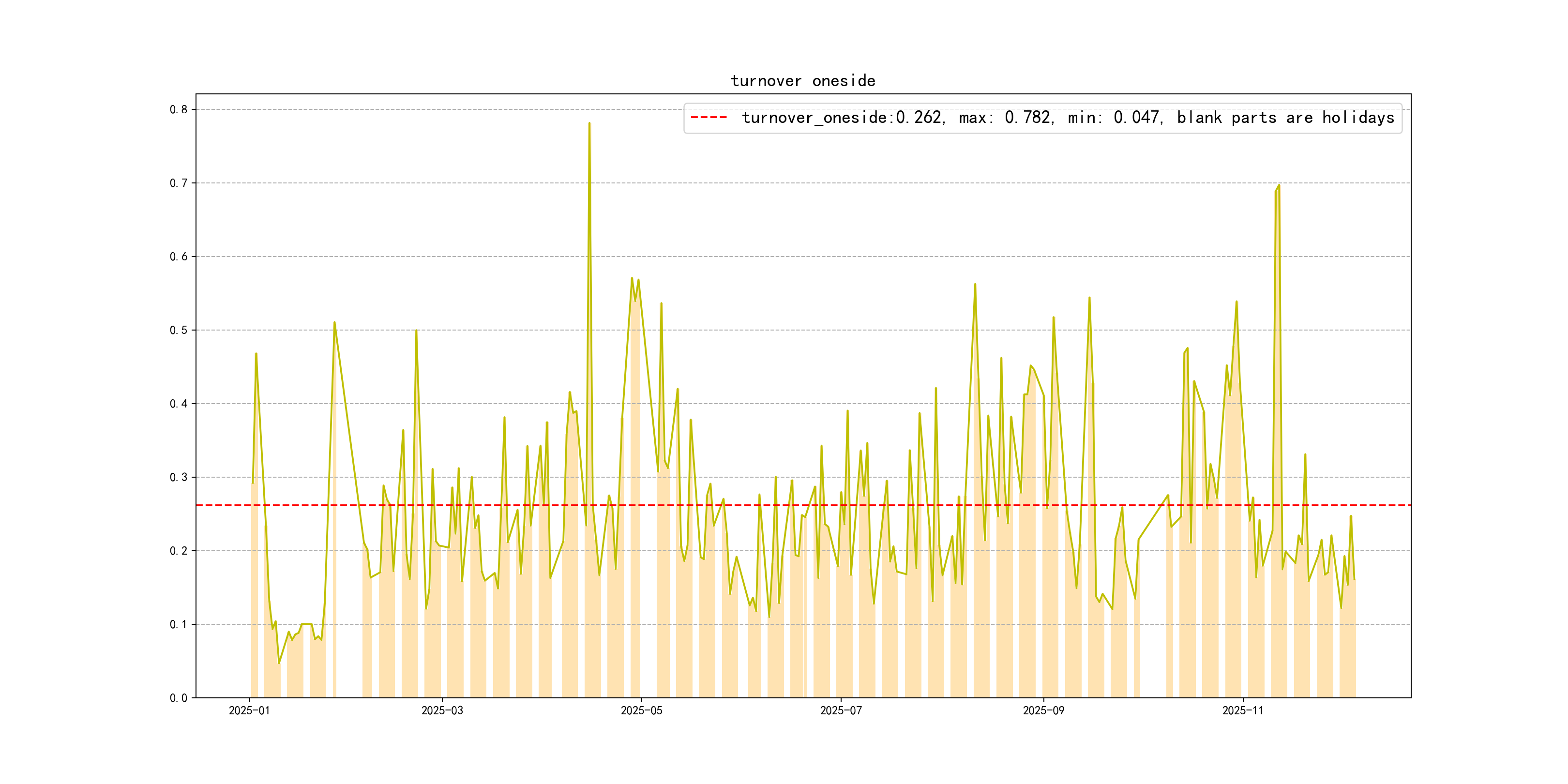The height and width of the screenshot is (784, 1568).
Task: Select the 2025-07 x-axis tick label
Action: pyautogui.click(x=841, y=710)
